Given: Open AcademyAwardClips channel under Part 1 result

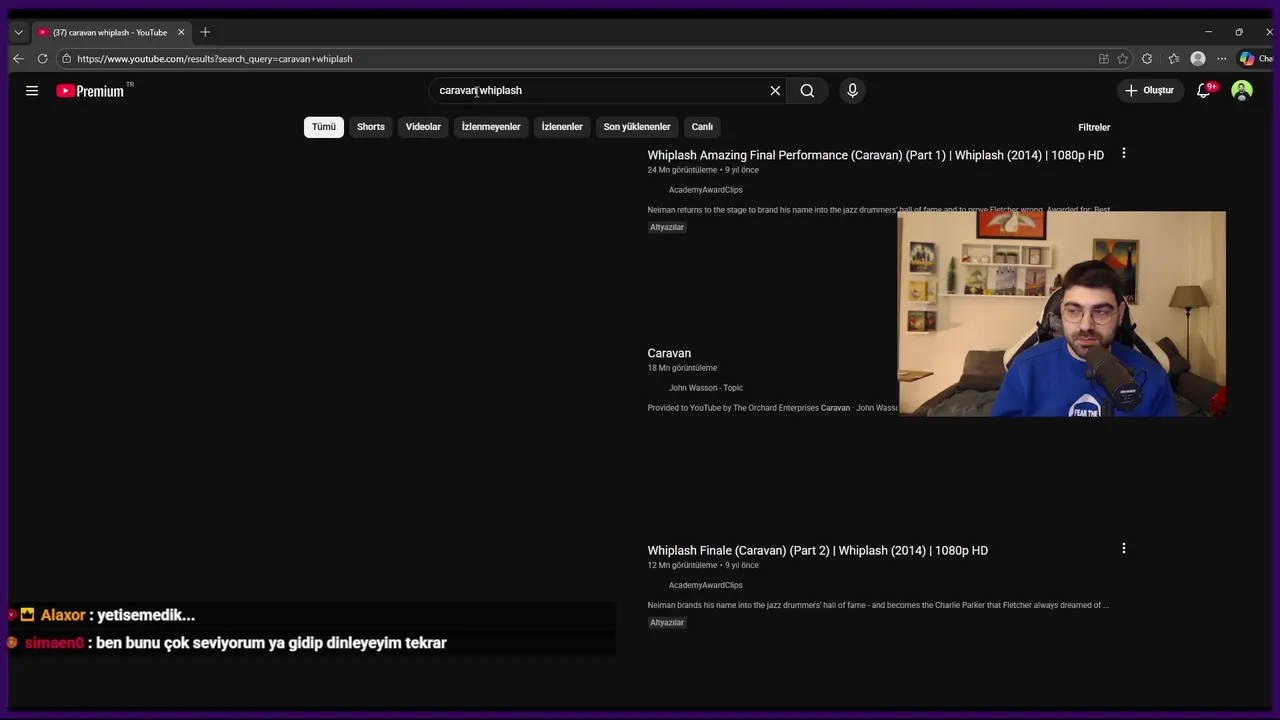Looking at the screenshot, I should (x=705, y=190).
